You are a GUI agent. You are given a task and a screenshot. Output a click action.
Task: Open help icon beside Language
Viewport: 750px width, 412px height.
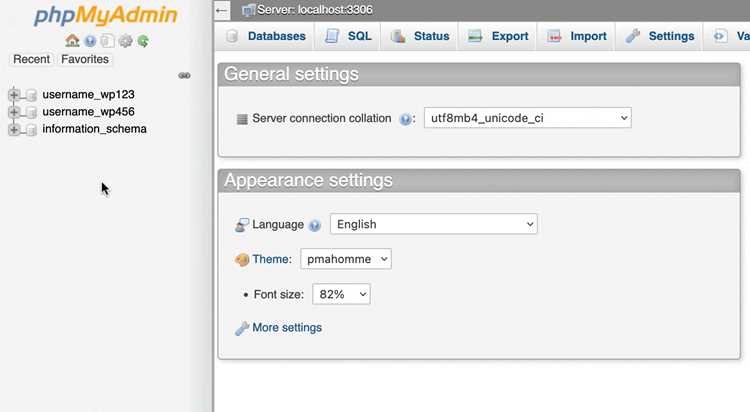(x=314, y=225)
